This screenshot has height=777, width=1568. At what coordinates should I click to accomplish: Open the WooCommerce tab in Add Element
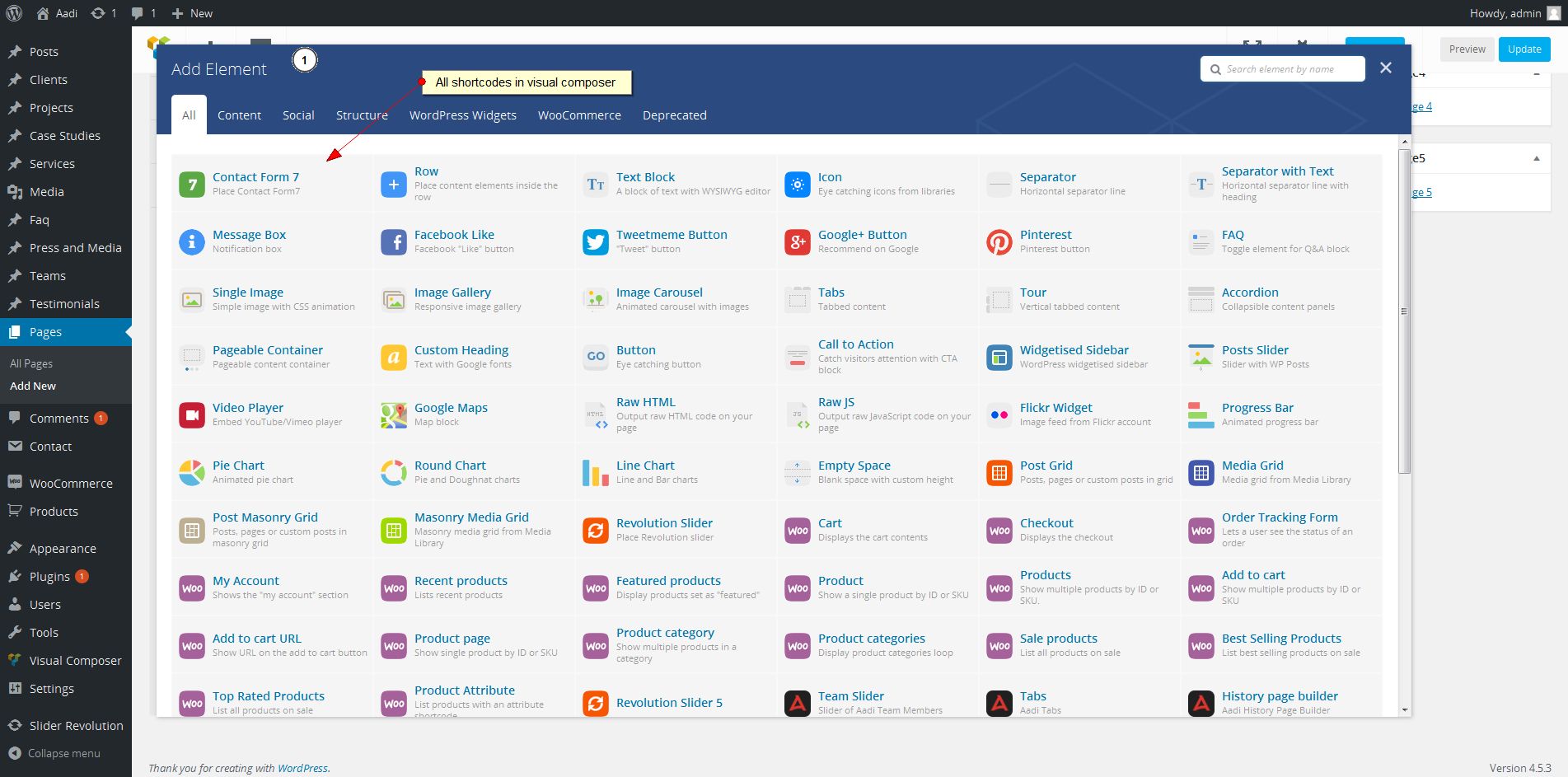click(579, 115)
